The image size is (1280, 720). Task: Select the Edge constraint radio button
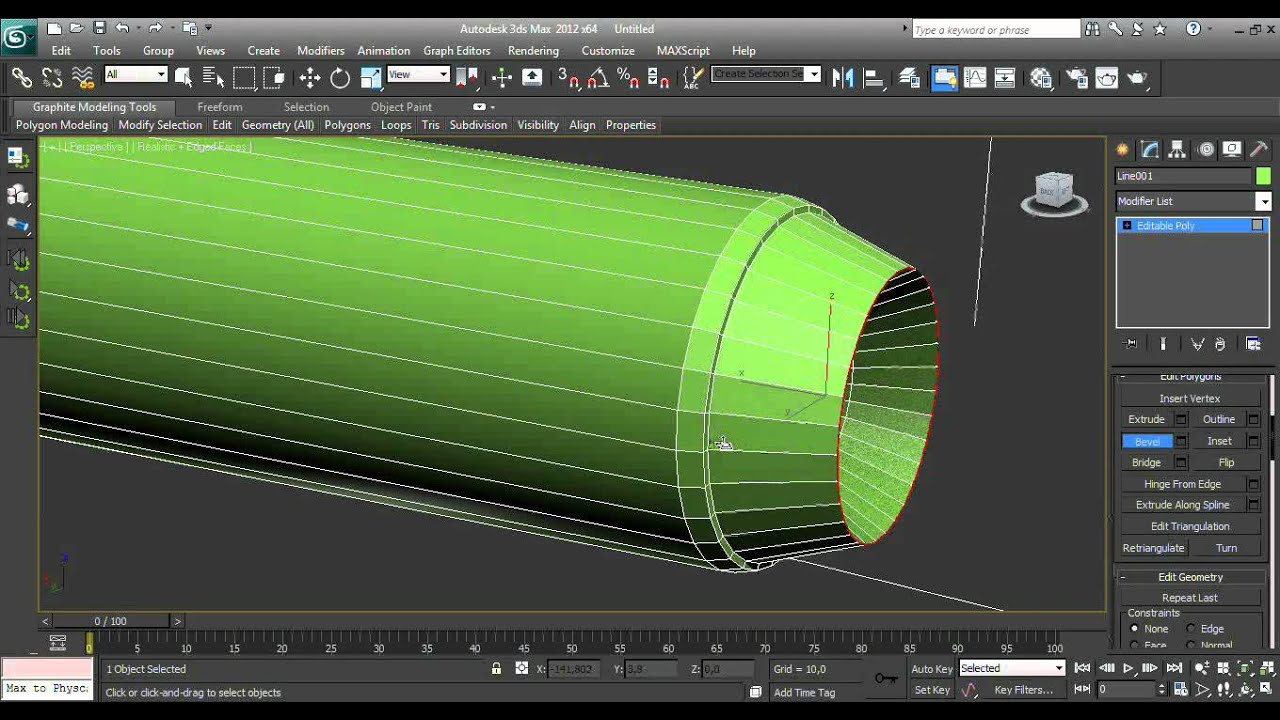point(1190,629)
